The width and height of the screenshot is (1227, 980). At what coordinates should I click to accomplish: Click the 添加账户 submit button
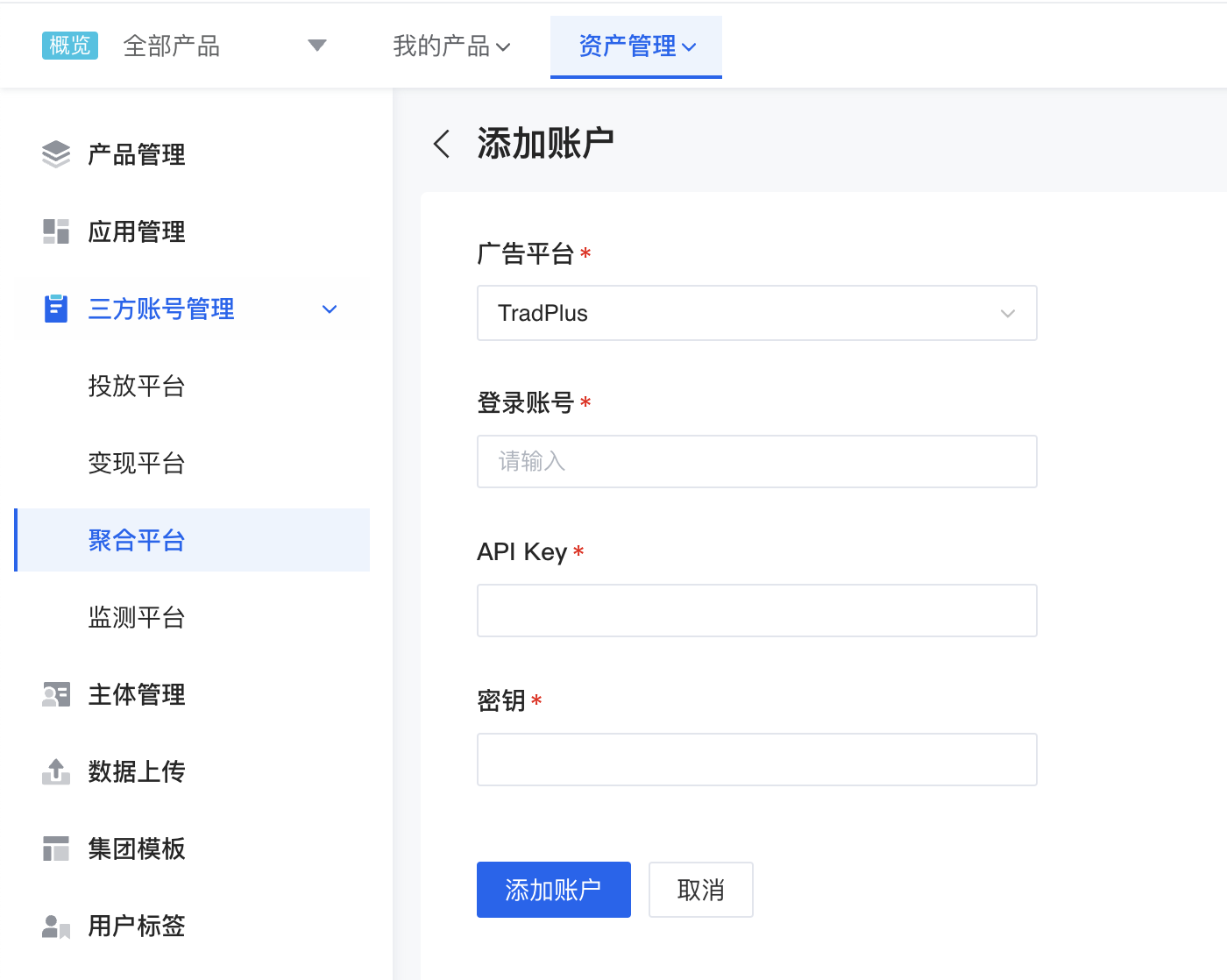pos(553,889)
